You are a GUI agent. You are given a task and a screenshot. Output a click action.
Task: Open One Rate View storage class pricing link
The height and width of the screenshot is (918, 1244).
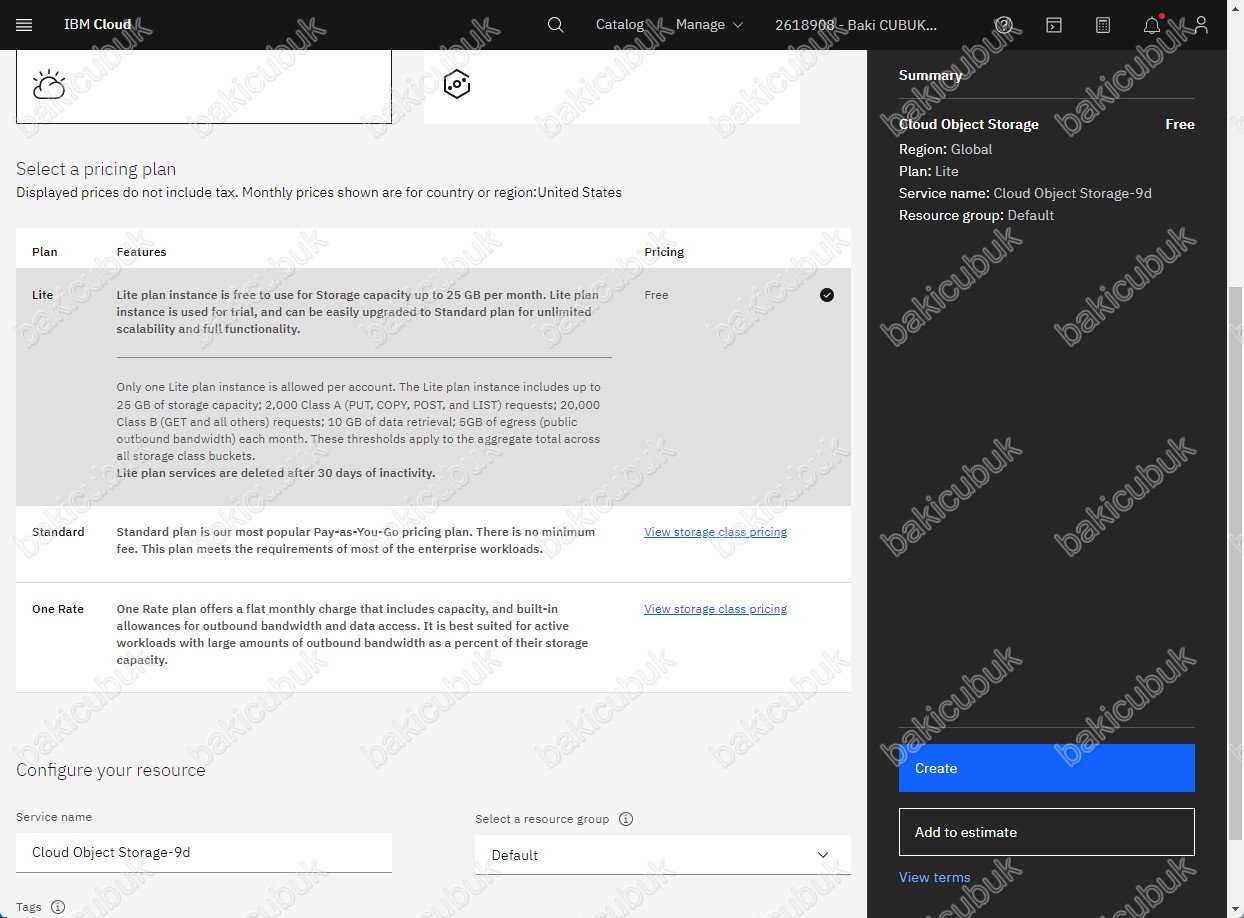(x=716, y=609)
